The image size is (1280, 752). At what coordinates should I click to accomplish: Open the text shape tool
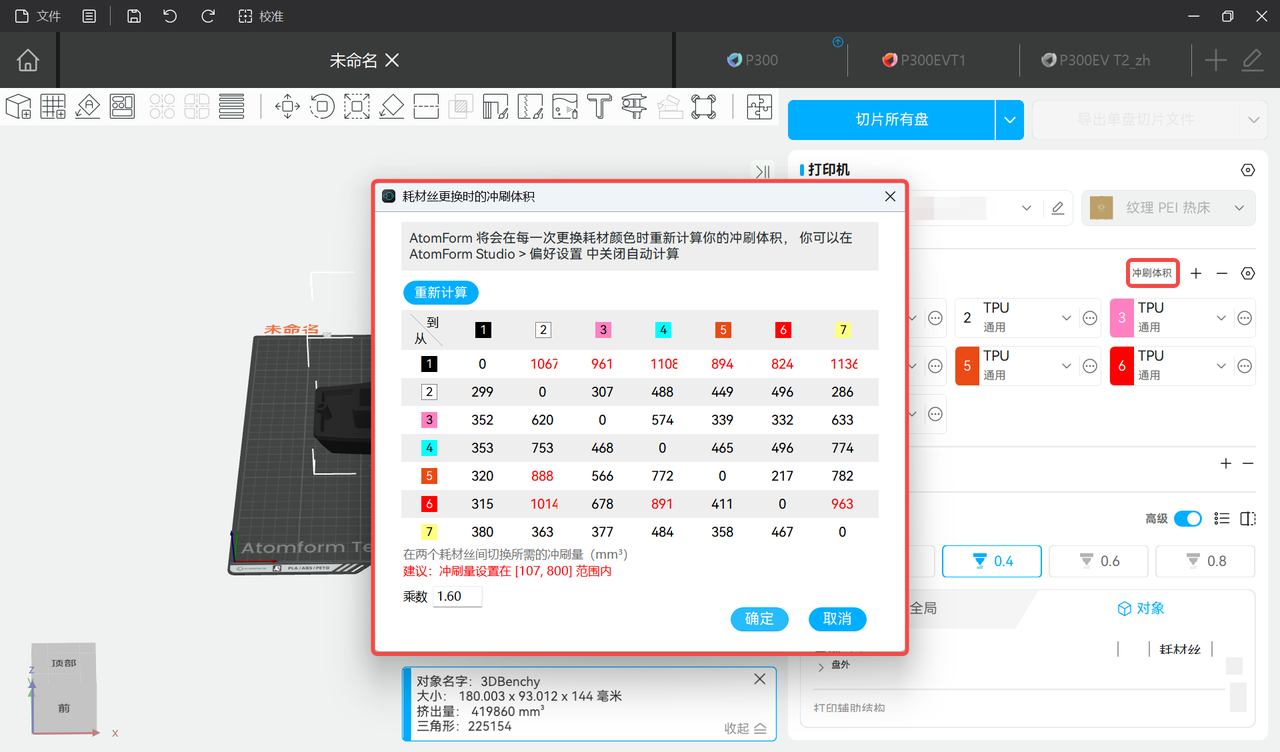pyautogui.click(x=599, y=106)
